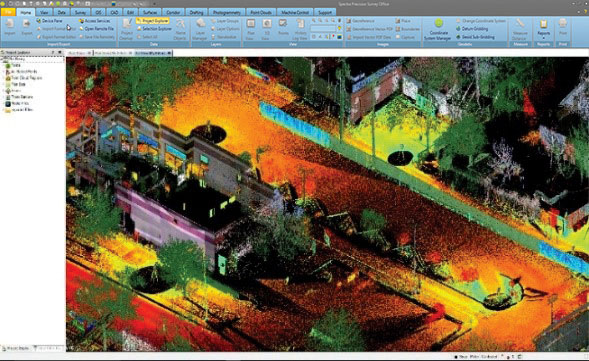Expand the Point Cloud Regions tree node

tap(3, 78)
